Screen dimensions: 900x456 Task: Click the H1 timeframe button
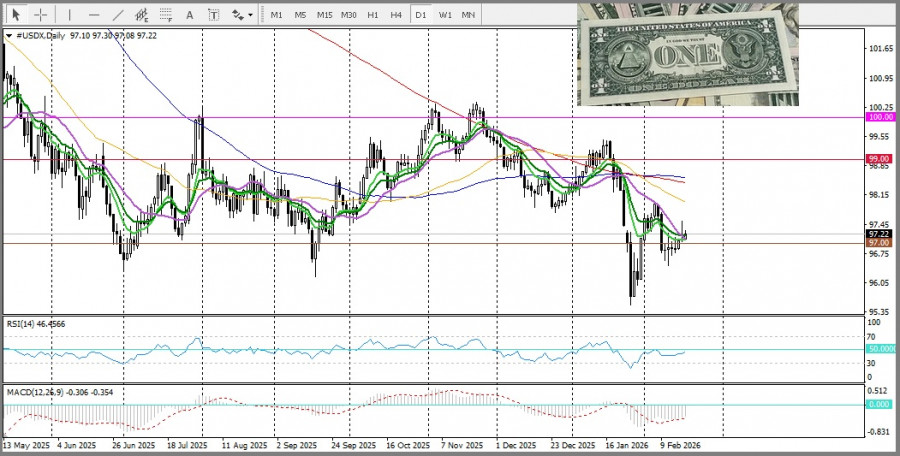[372, 15]
